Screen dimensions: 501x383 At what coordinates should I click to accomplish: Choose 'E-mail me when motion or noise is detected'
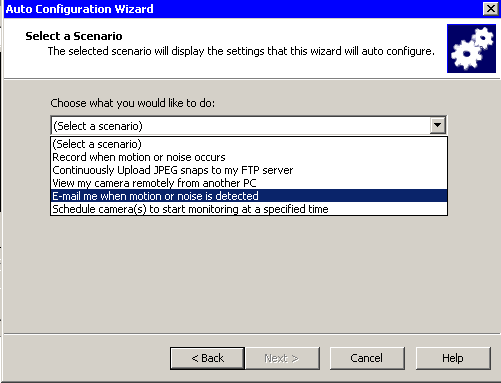tap(249, 196)
